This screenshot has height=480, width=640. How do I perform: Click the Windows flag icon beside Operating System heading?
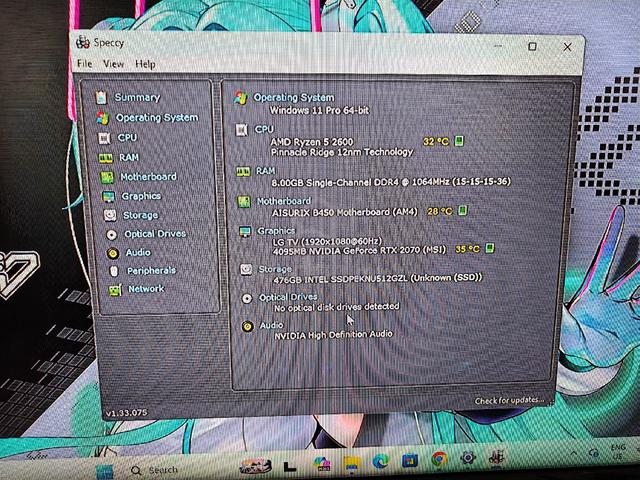tap(241, 98)
